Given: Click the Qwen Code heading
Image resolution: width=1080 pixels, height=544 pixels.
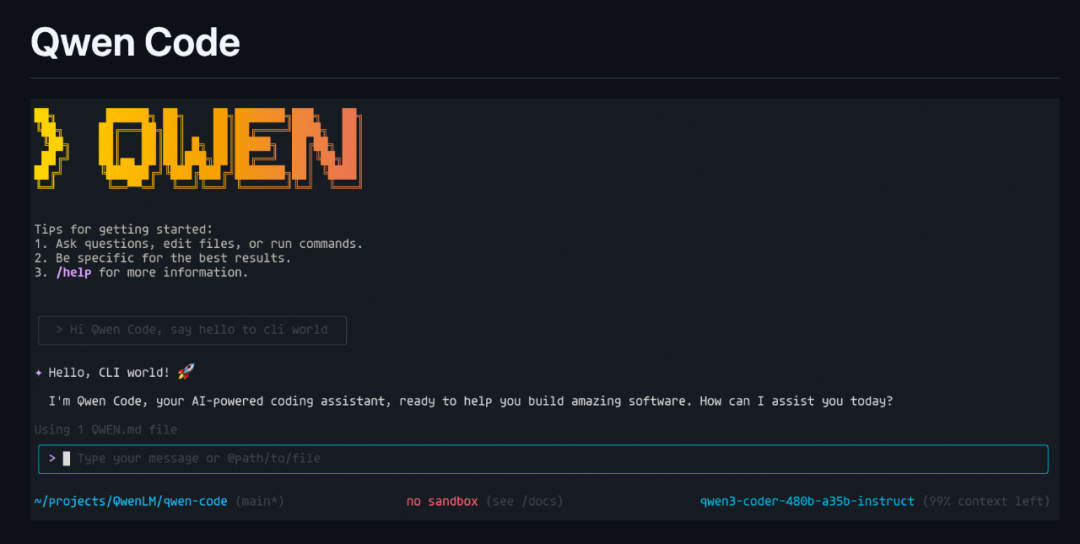Looking at the screenshot, I should tap(135, 43).
